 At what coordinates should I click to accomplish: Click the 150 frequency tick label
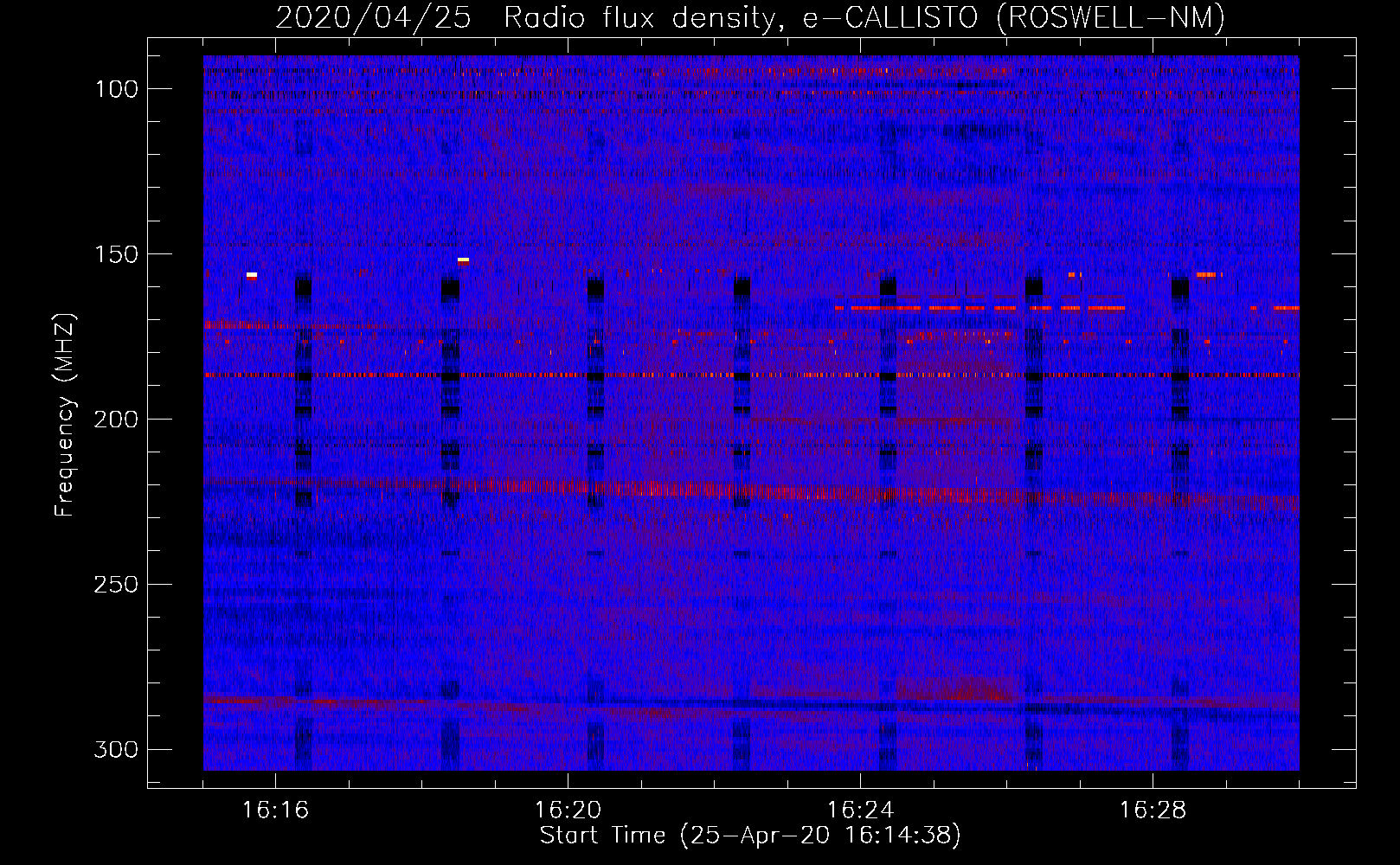116,254
